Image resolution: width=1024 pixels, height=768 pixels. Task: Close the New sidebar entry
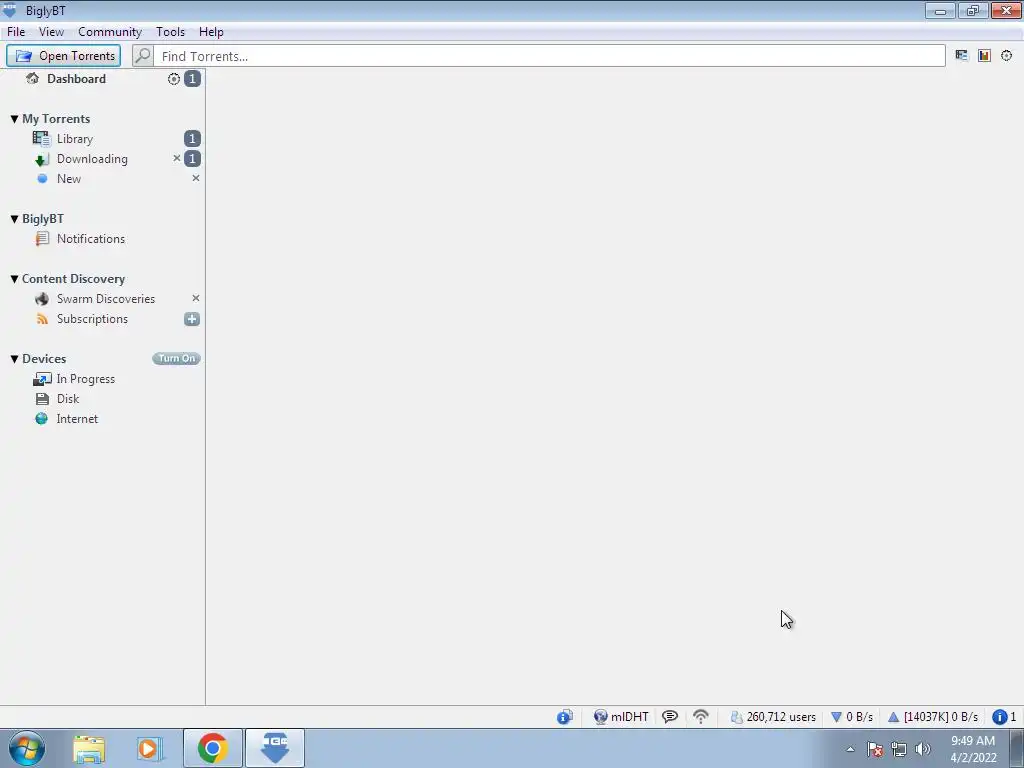click(195, 178)
